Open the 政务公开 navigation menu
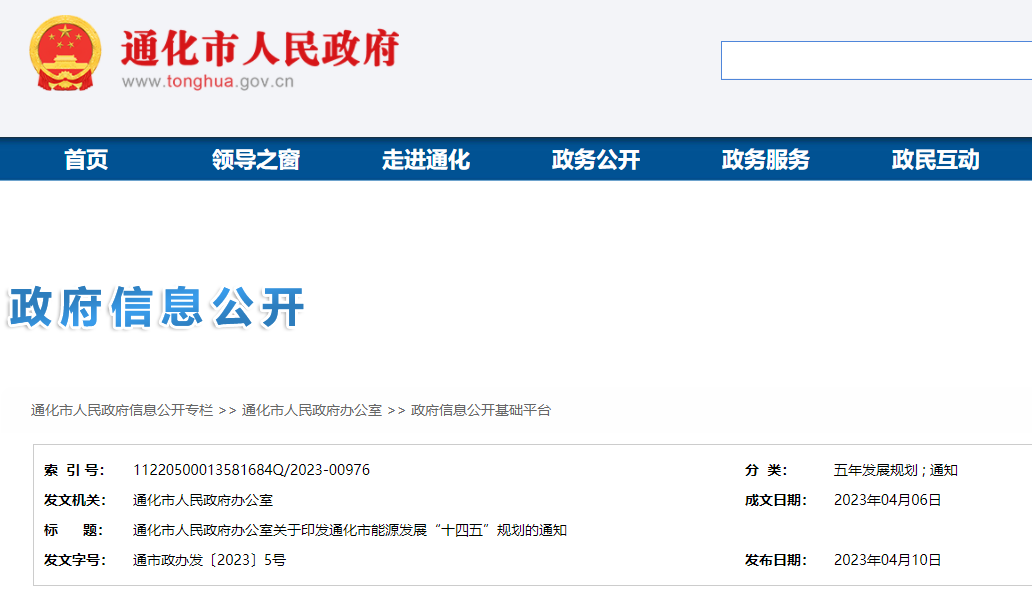Image resolution: width=1032 pixels, height=591 pixels. pyautogui.click(x=596, y=159)
